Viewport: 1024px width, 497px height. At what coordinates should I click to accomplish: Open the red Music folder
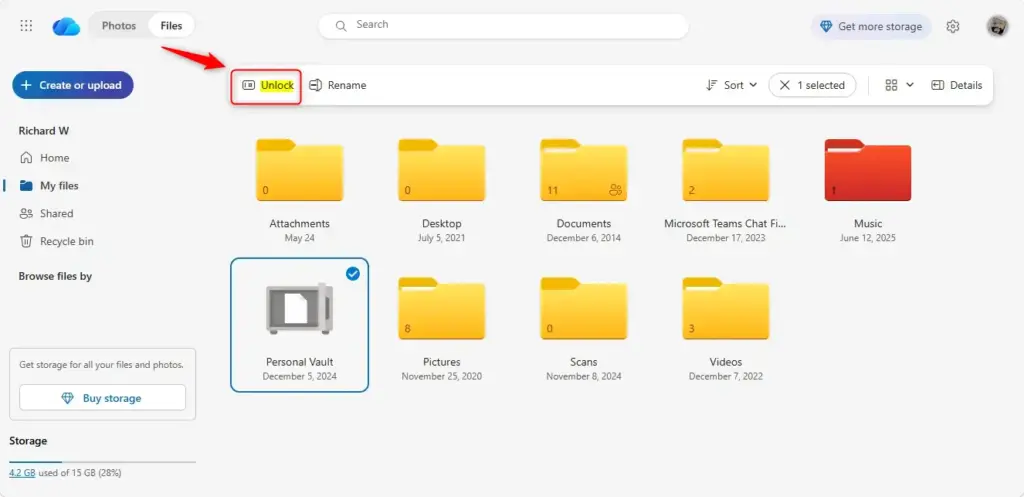click(868, 170)
